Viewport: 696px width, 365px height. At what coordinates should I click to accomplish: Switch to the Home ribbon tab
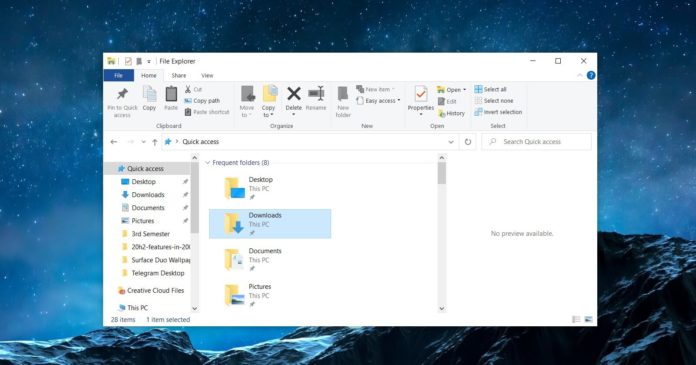coord(149,75)
